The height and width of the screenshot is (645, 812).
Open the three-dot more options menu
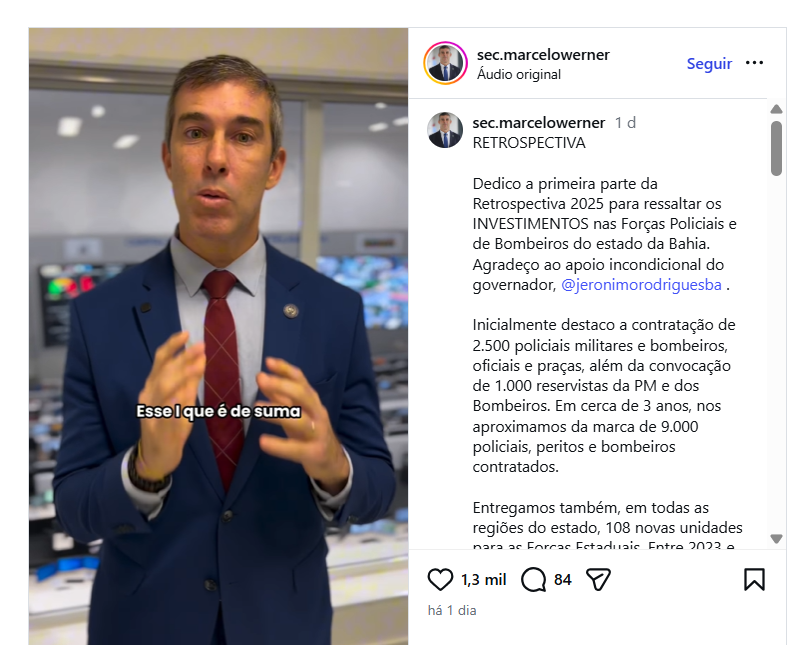point(754,63)
